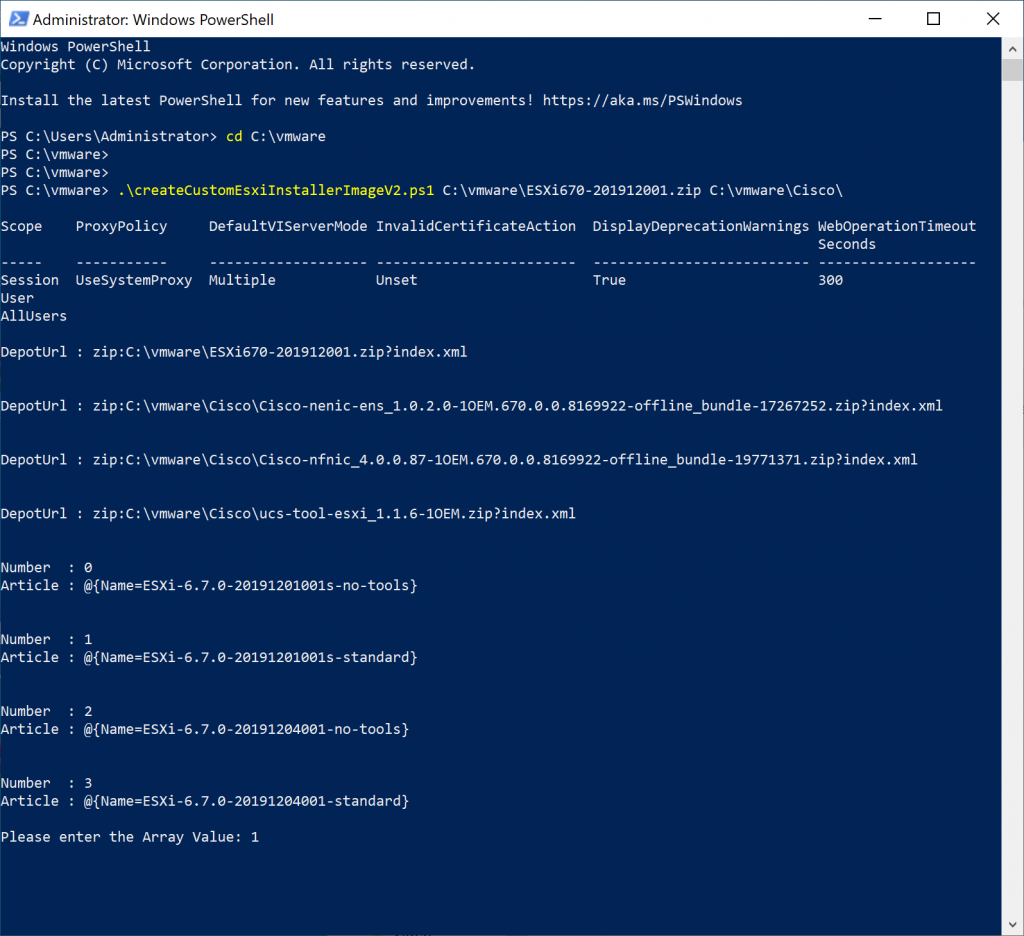
Task: Click the 'Unset' certificate action value
Action: coord(396,280)
